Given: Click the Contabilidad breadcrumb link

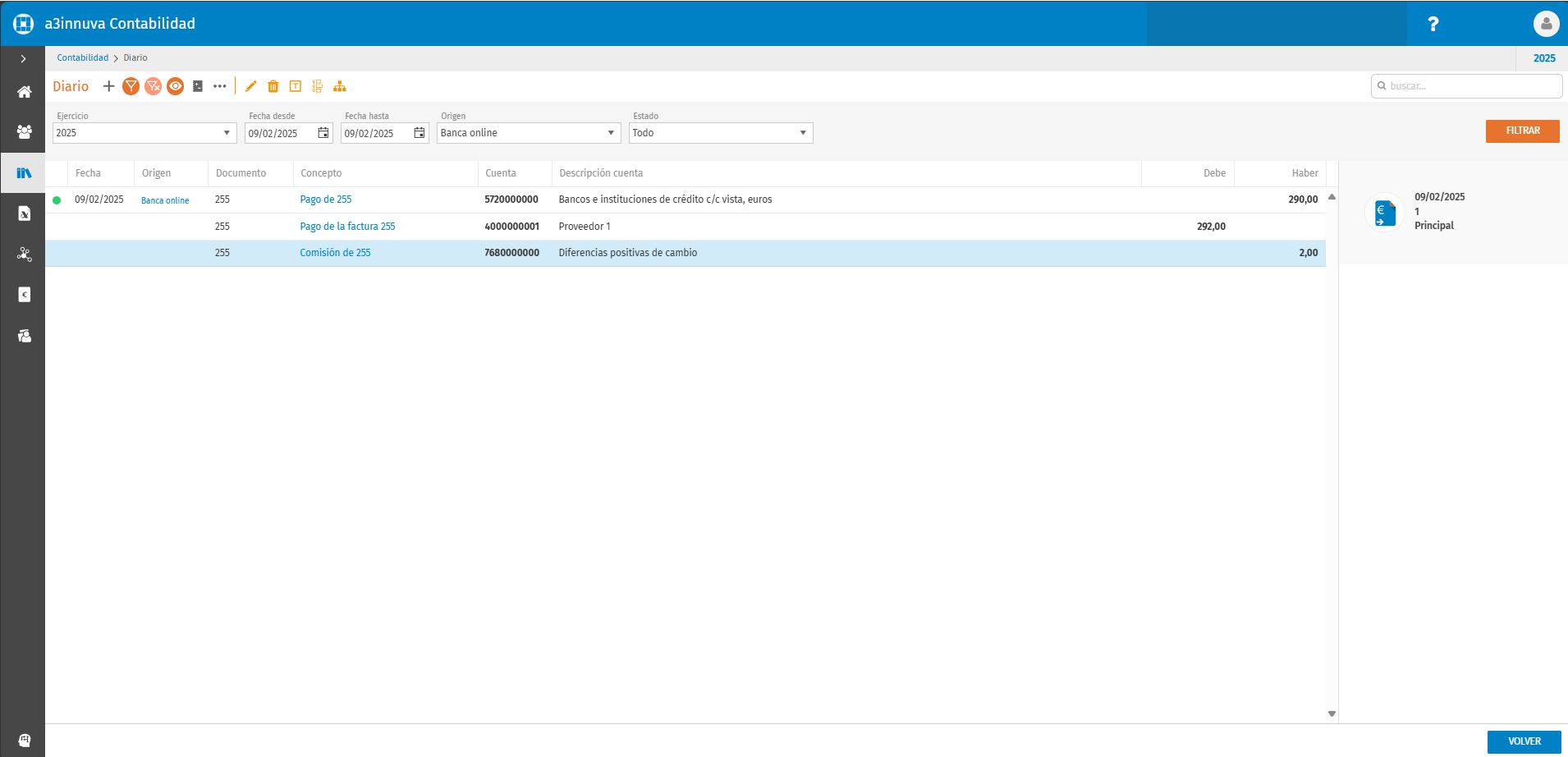Looking at the screenshot, I should (x=83, y=58).
